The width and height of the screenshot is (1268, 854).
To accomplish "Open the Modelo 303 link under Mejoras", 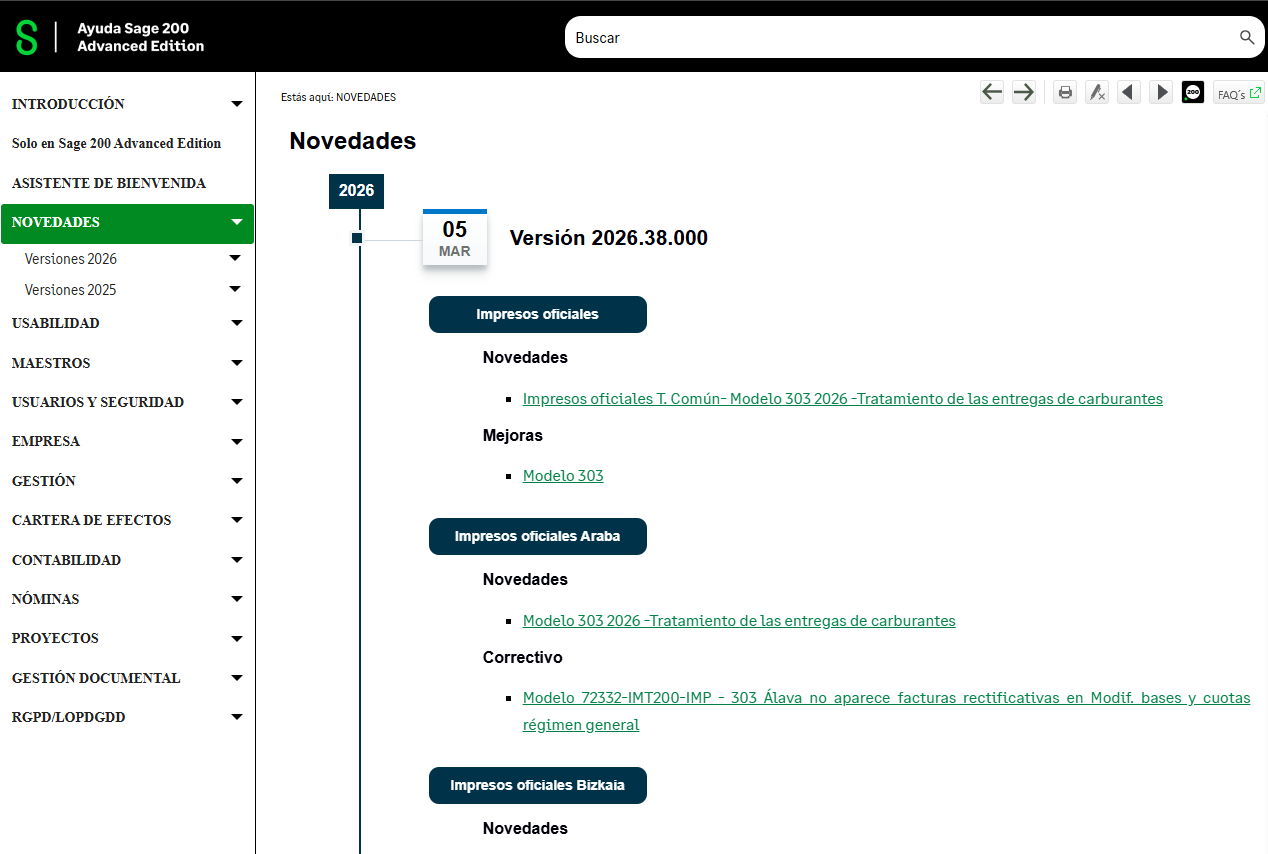I will coord(563,476).
